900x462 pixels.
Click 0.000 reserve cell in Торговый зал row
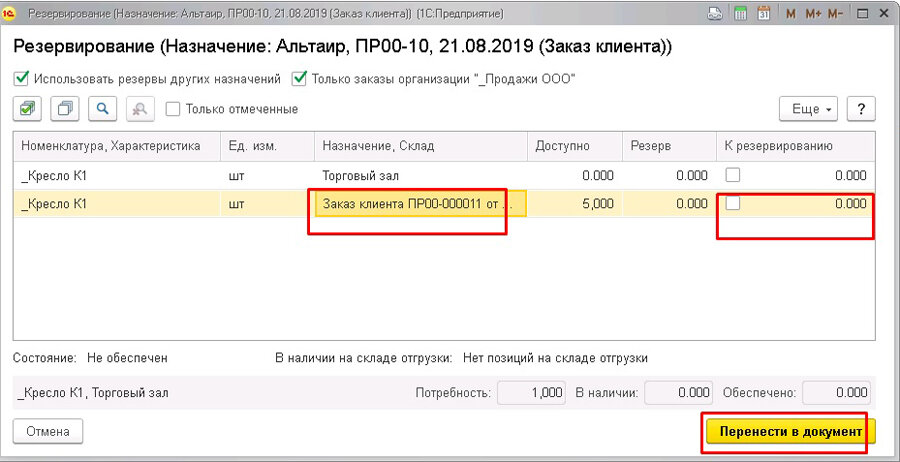click(670, 175)
